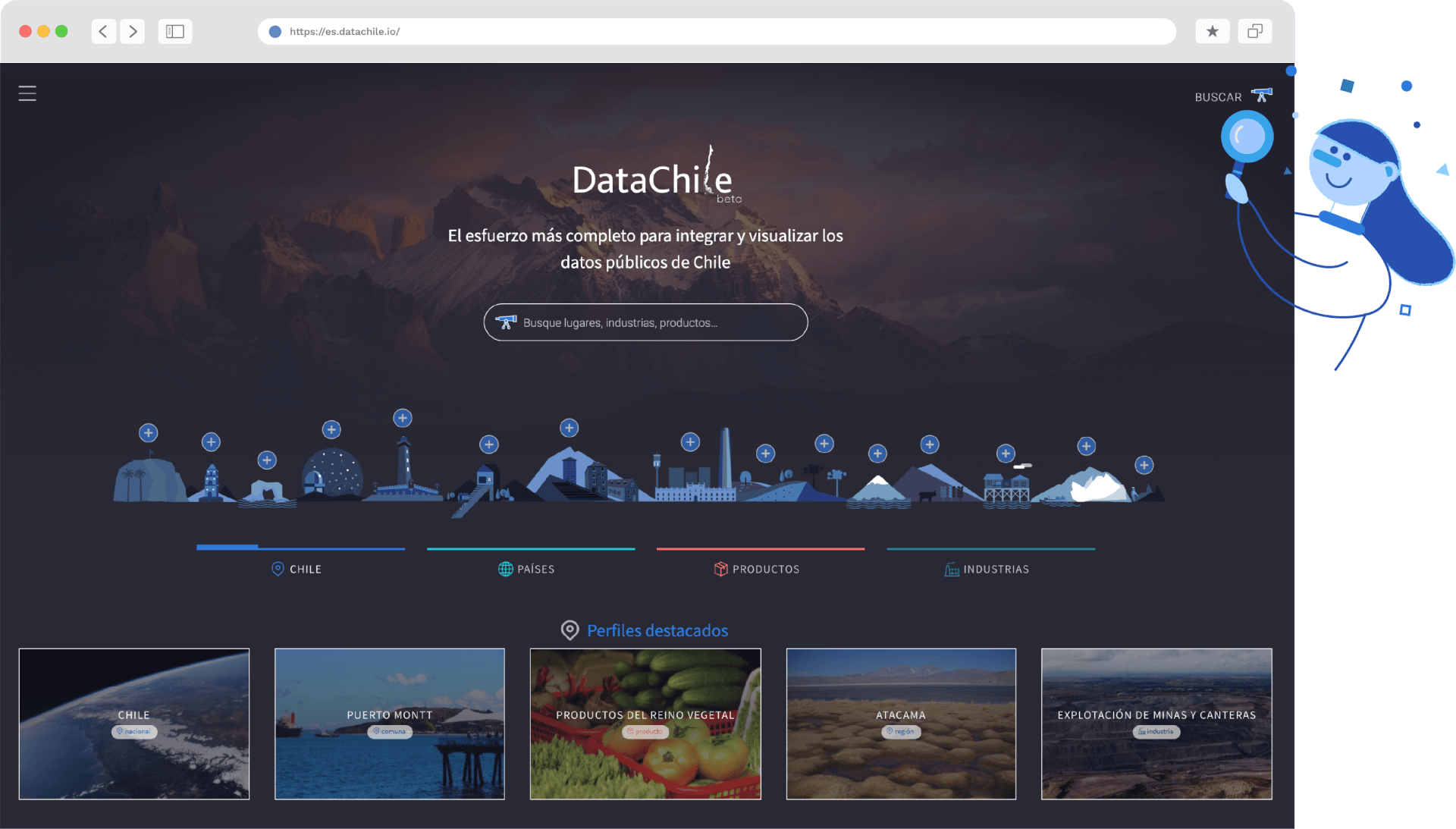The width and height of the screenshot is (1456, 829).
Task: Open the ATACAMA región profile card
Action: (x=901, y=724)
